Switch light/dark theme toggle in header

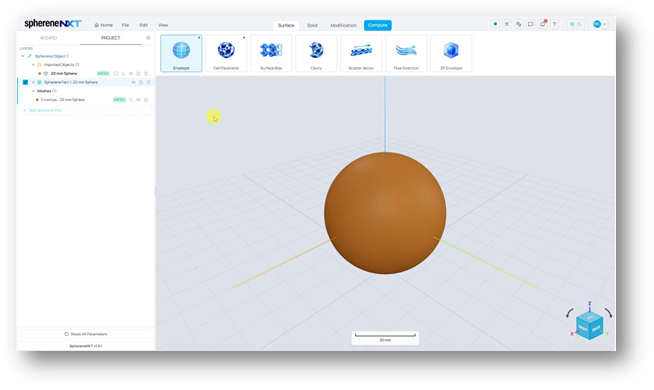pos(576,24)
